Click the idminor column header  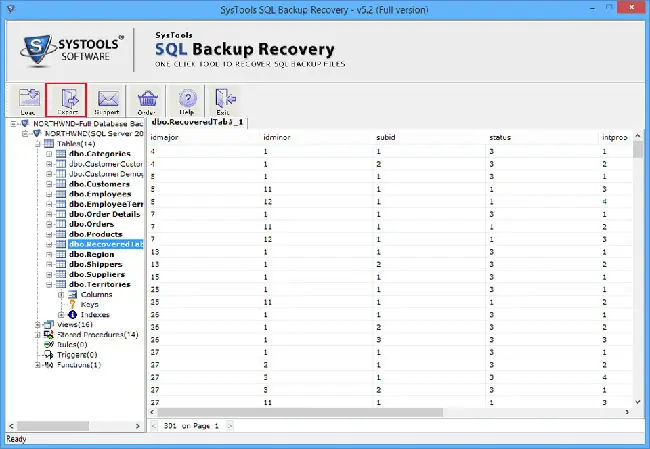[x=277, y=137]
